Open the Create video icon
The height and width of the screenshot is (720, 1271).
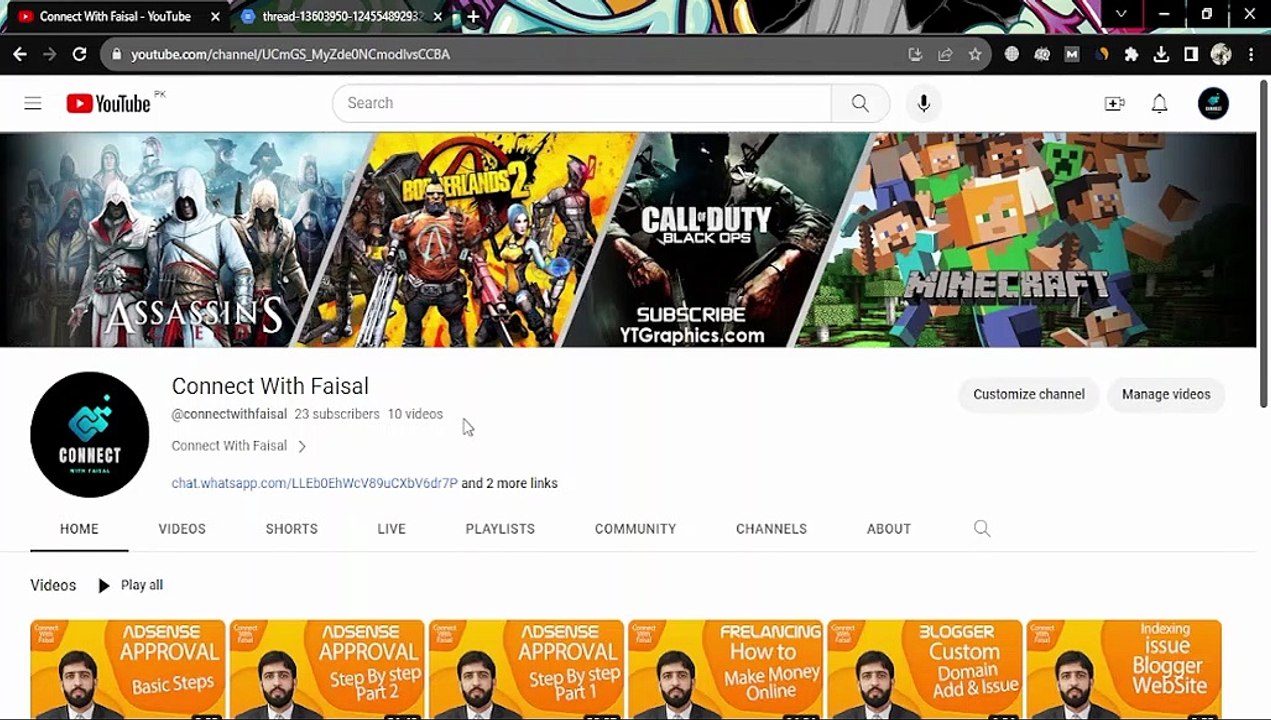(x=1114, y=104)
